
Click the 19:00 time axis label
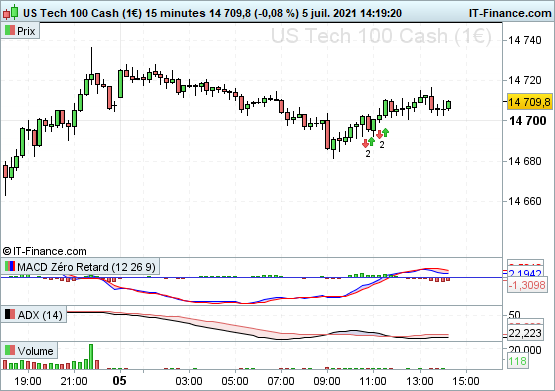point(28,381)
